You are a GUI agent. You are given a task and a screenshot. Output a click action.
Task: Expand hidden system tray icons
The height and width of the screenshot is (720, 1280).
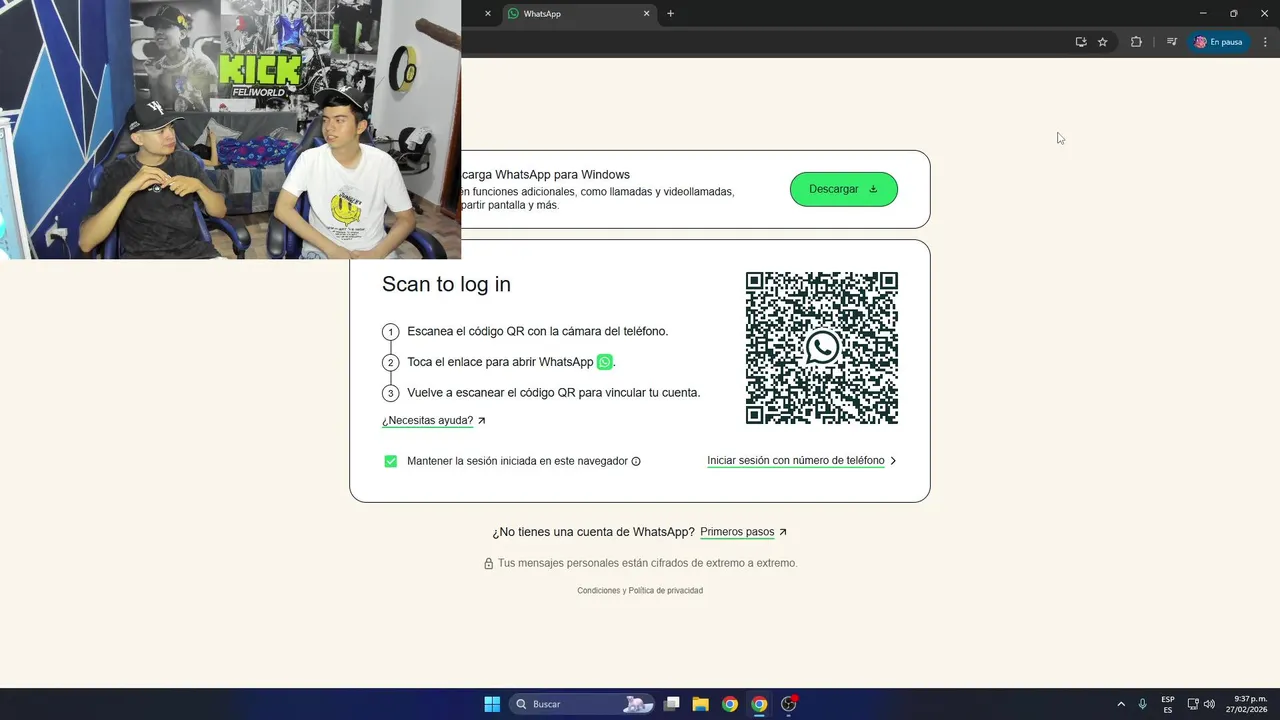1121,704
